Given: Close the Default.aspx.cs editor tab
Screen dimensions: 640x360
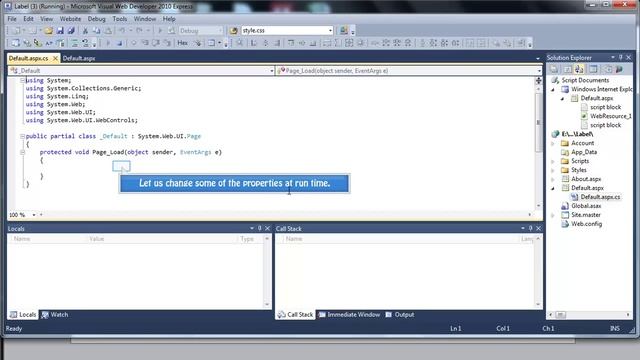Looking at the screenshot, I should pos(55,58).
